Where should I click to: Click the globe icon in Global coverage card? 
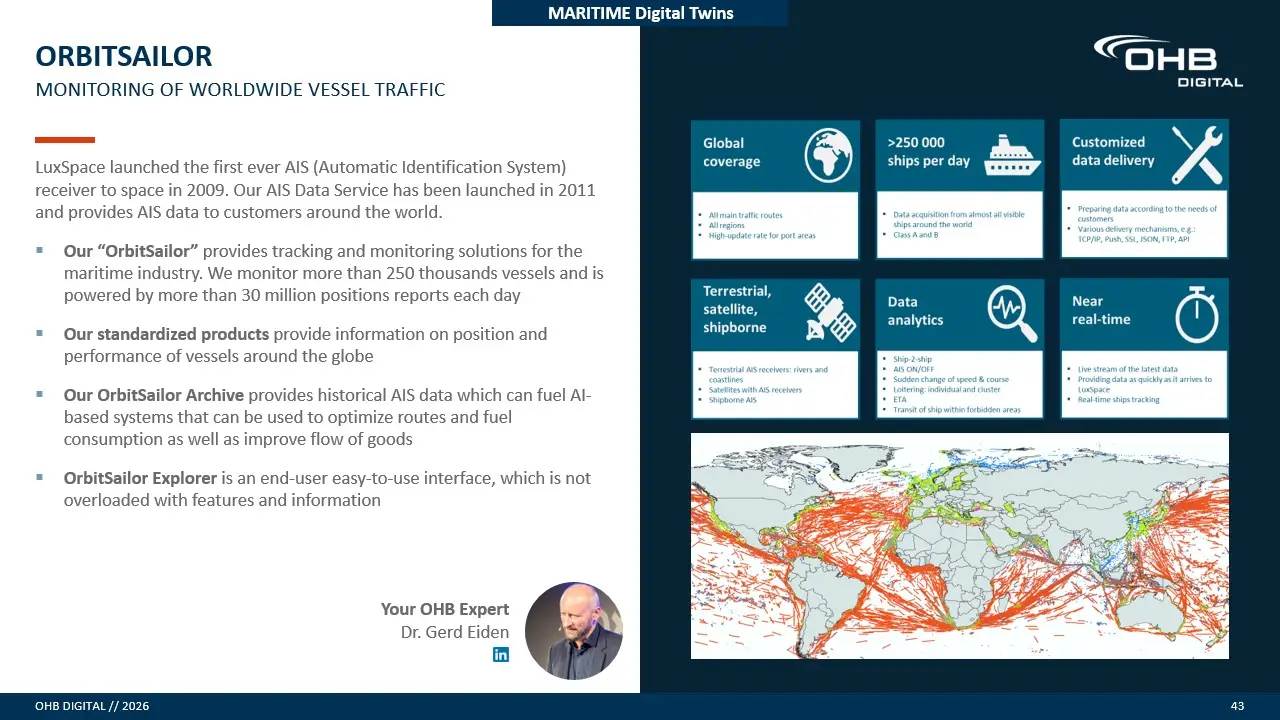[x=829, y=155]
